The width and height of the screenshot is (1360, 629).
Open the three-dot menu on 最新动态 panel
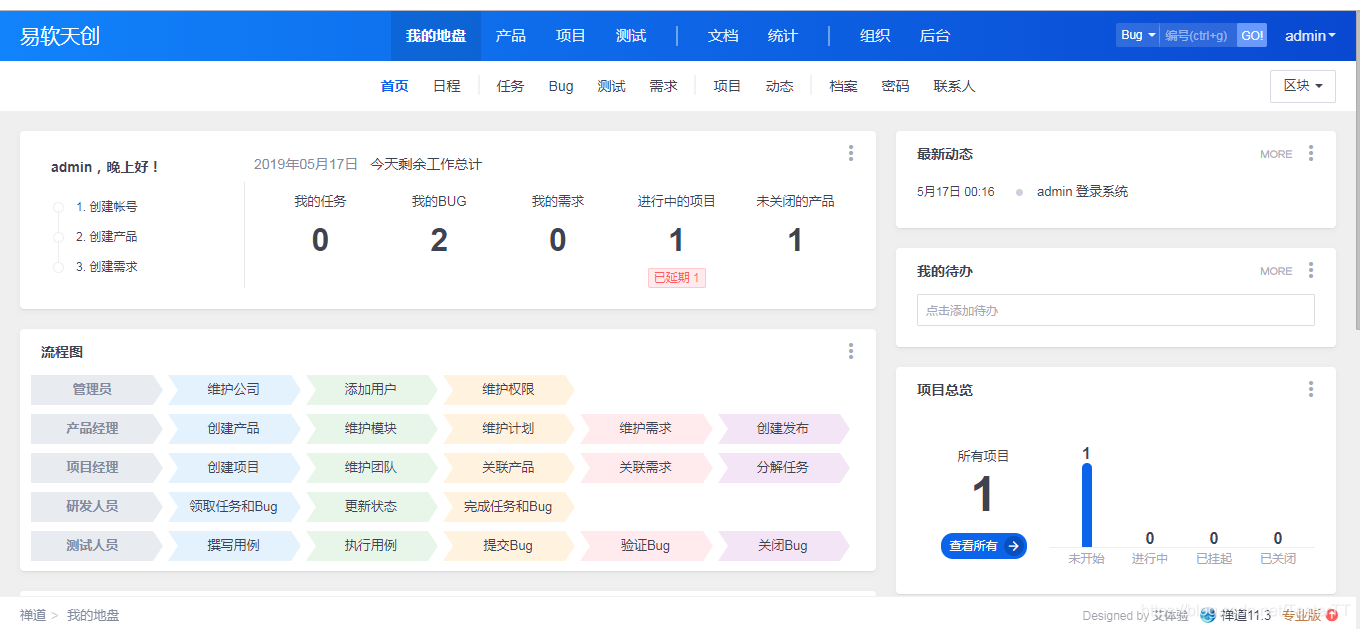point(1311,153)
